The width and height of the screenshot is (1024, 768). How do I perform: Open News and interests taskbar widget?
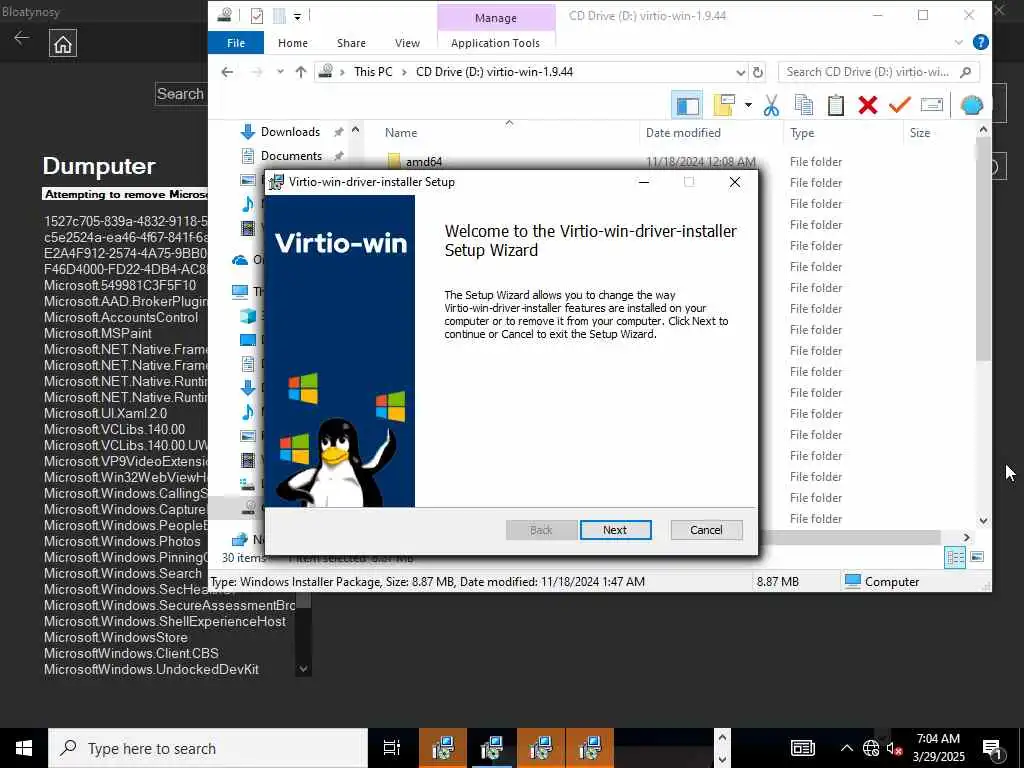coord(803,748)
